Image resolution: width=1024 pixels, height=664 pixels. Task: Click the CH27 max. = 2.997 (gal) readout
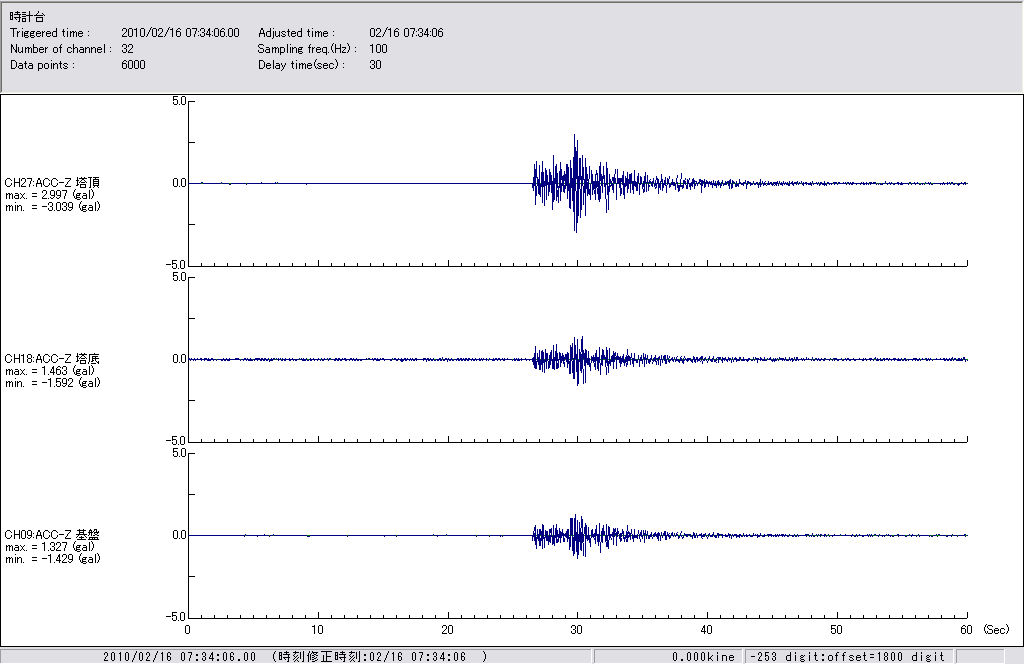50,194
